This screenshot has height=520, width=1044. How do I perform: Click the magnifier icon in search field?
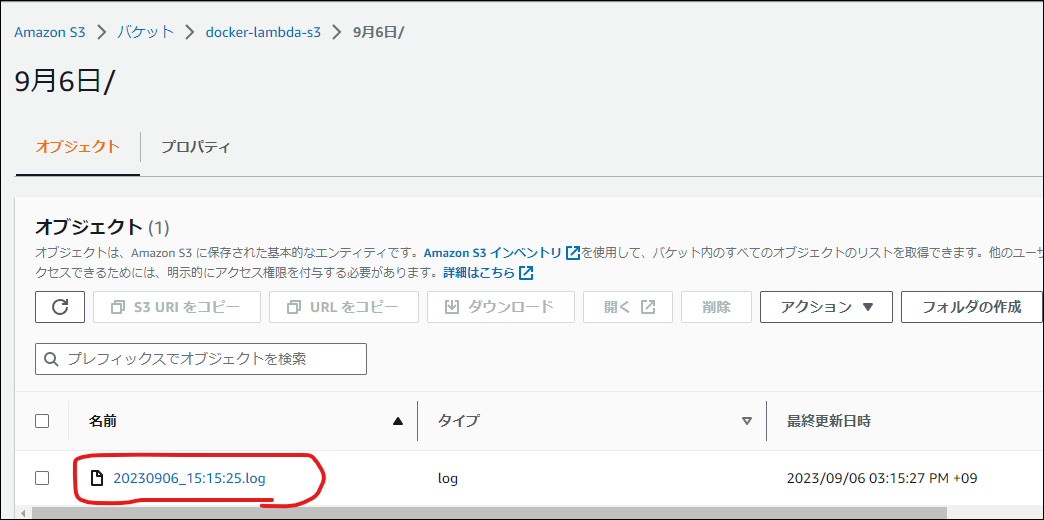coord(52,360)
